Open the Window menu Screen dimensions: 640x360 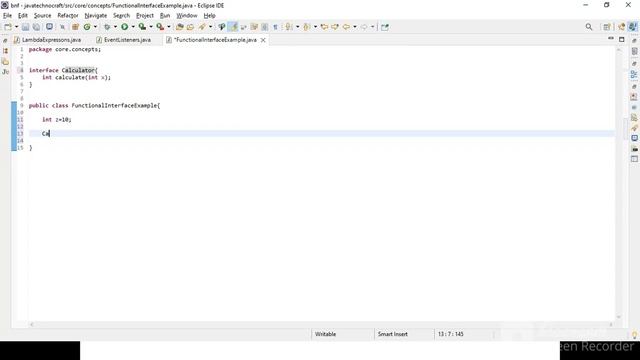pos(187,16)
